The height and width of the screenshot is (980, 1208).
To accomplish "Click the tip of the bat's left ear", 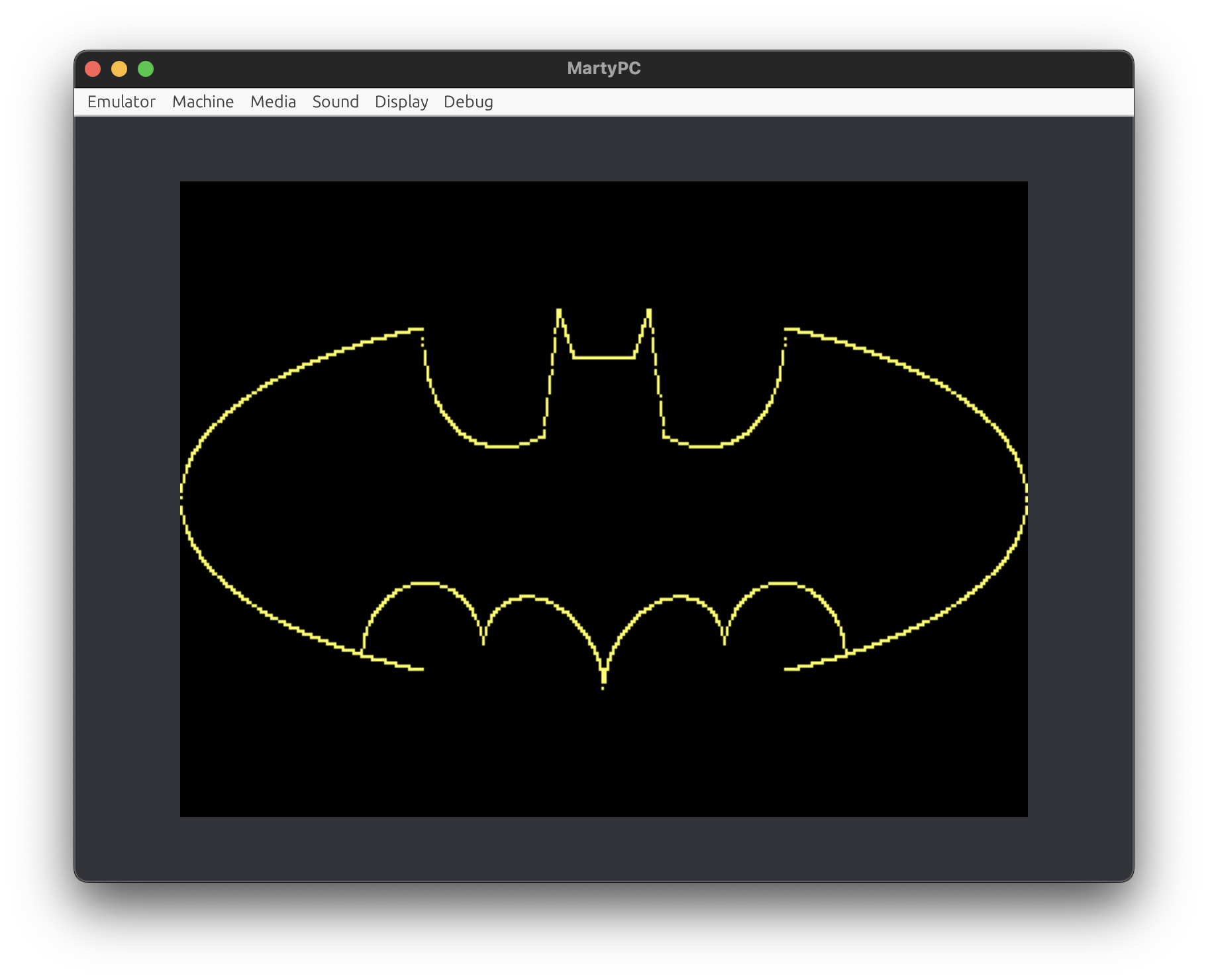I will click(x=559, y=311).
